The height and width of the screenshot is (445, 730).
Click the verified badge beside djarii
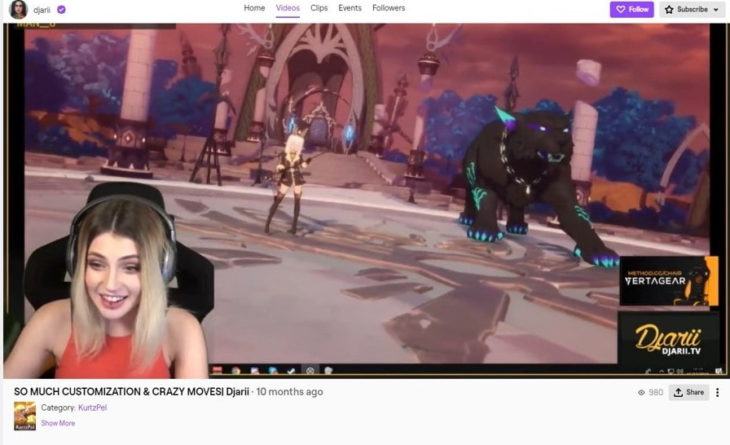(61, 9)
